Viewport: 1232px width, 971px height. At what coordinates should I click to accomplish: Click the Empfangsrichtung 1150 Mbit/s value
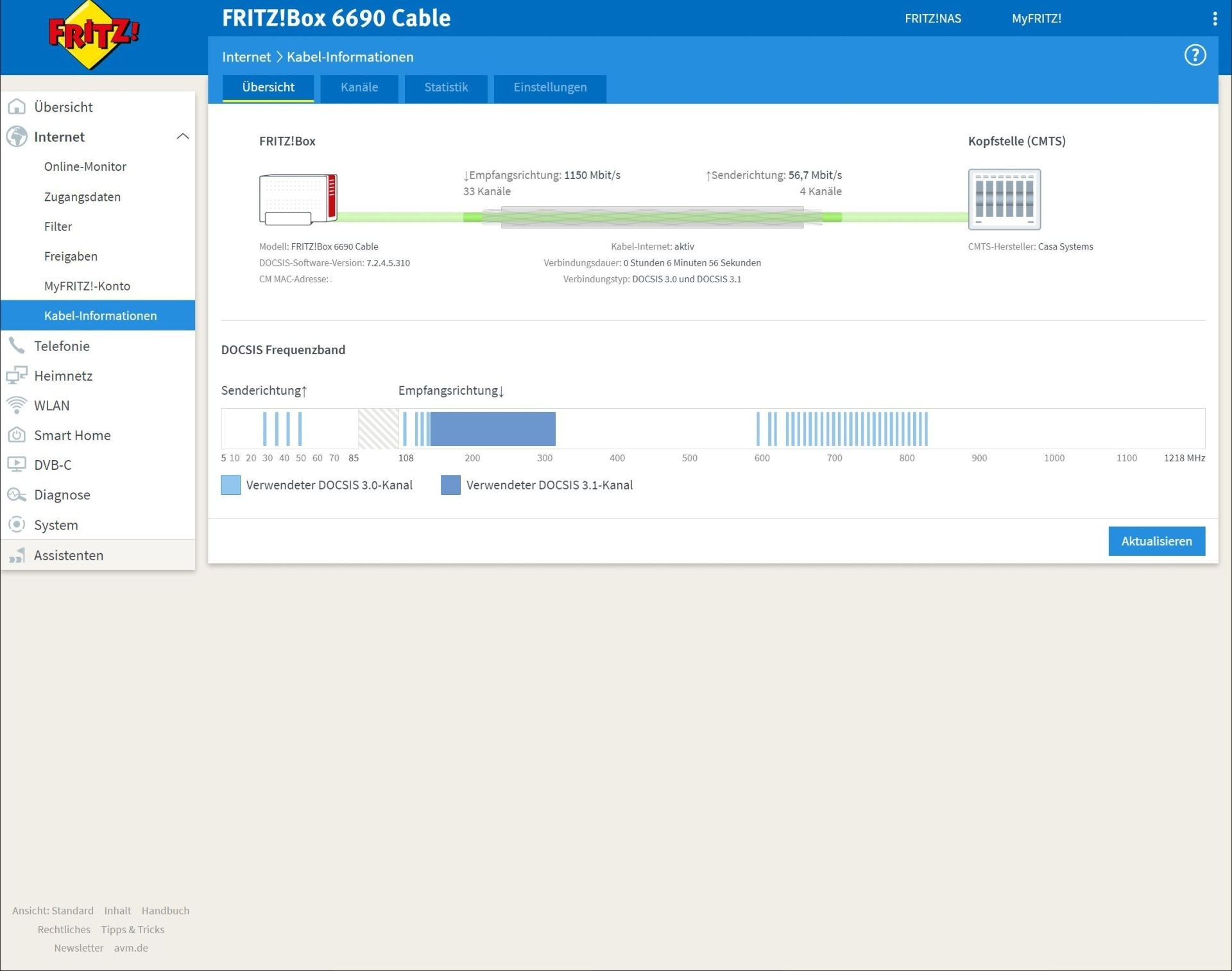click(592, 175)
